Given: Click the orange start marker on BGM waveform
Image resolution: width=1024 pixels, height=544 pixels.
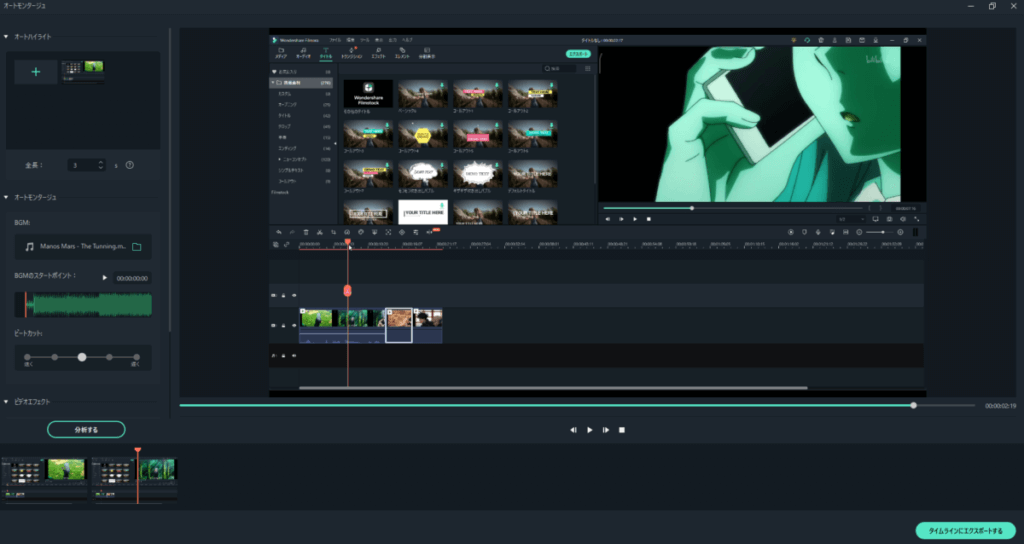Looking at the screenshot, I should point(25,305).
